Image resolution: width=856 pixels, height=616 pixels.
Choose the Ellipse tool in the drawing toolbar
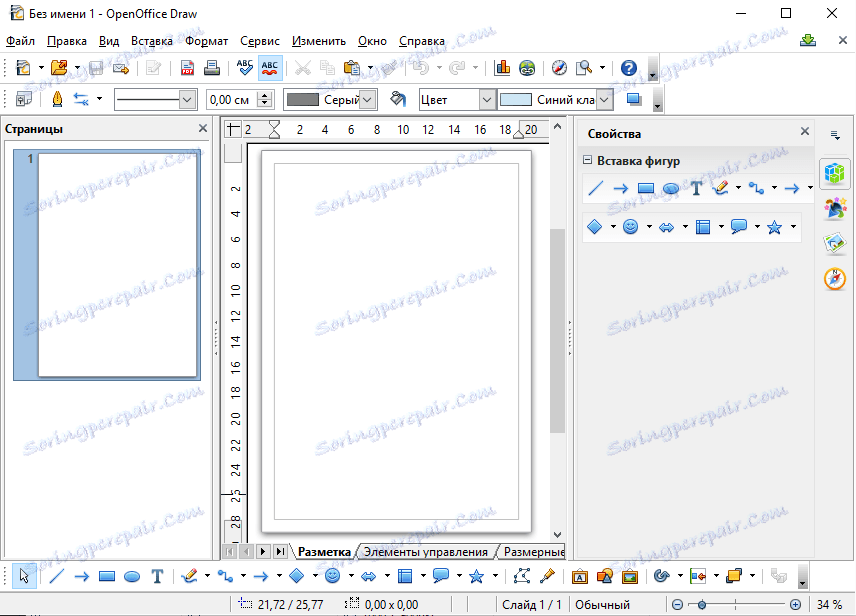[x=131, y=576]
